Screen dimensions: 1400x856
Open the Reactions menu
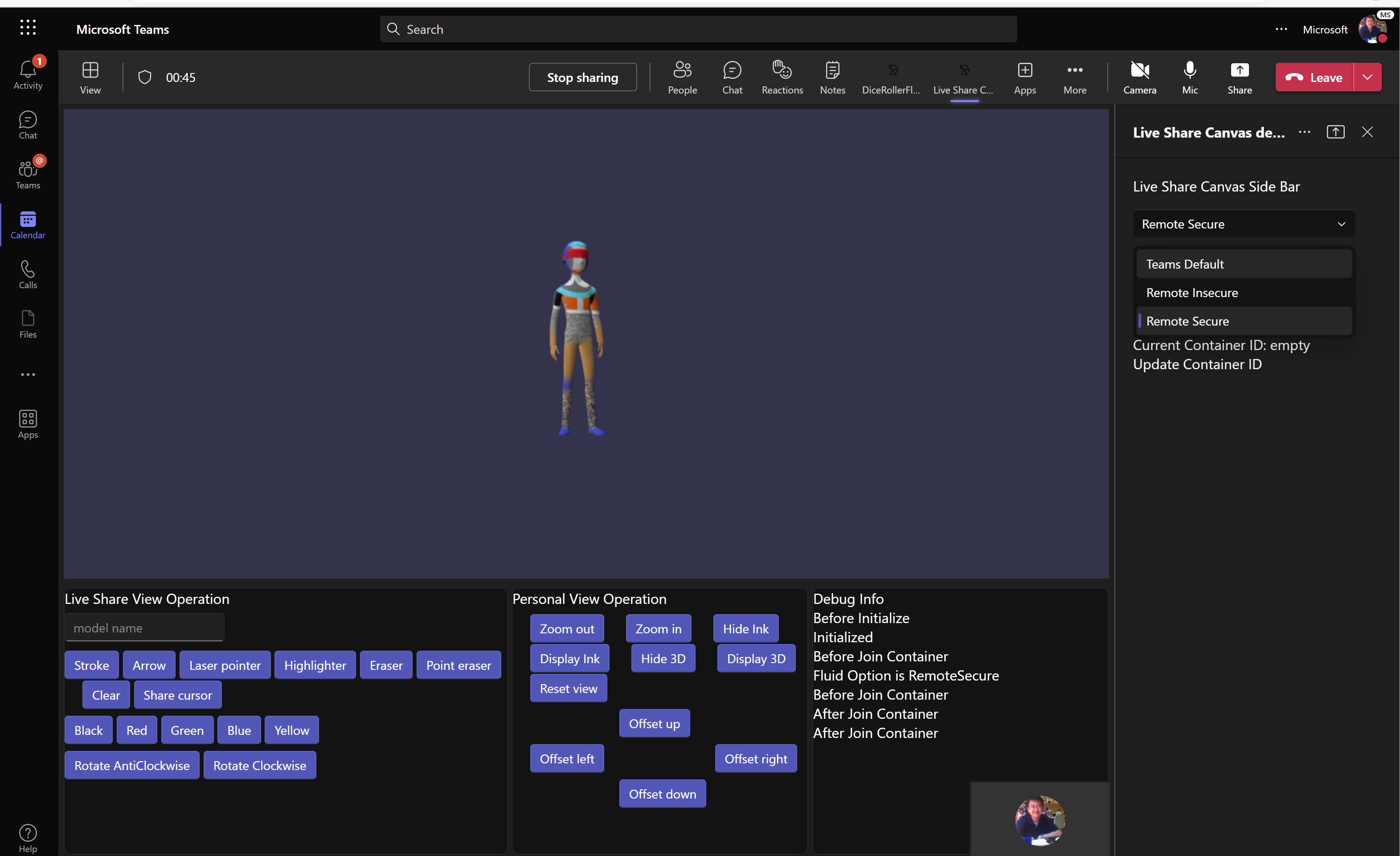click(x=782, y=78)
